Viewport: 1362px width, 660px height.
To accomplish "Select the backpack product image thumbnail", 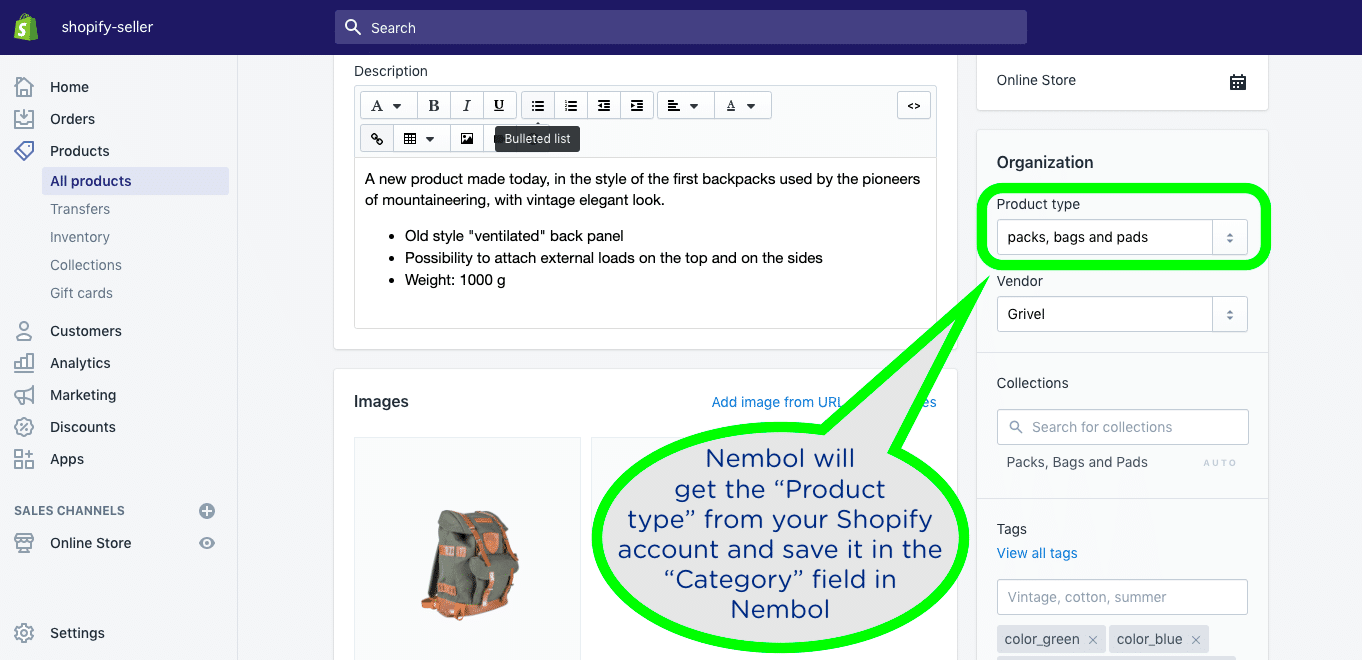I will [x=467, y=548].
